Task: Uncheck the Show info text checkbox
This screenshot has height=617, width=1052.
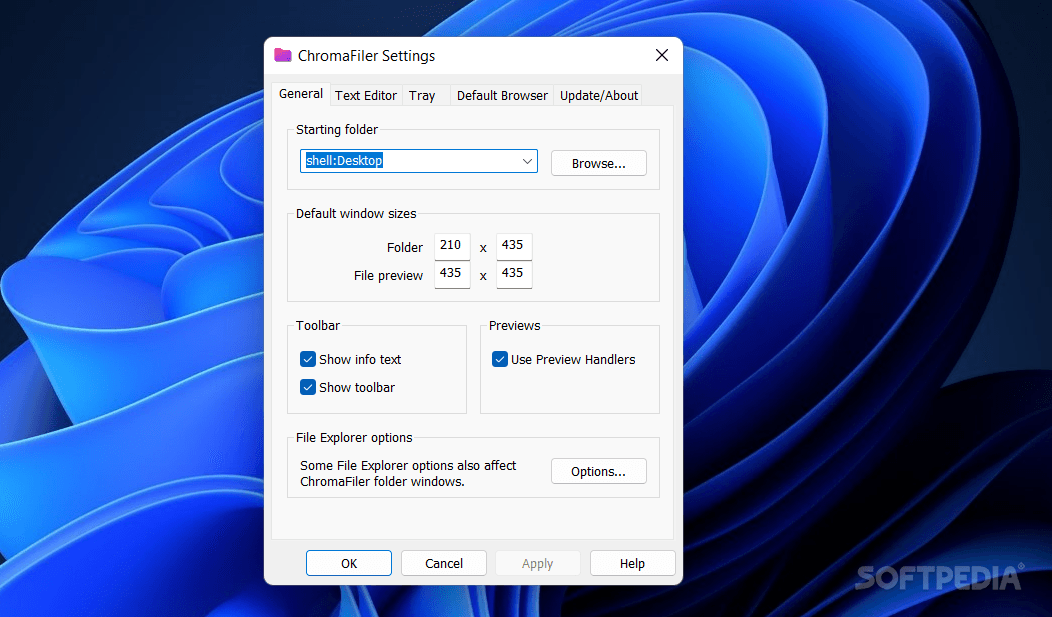Action: tap(308, 359)
